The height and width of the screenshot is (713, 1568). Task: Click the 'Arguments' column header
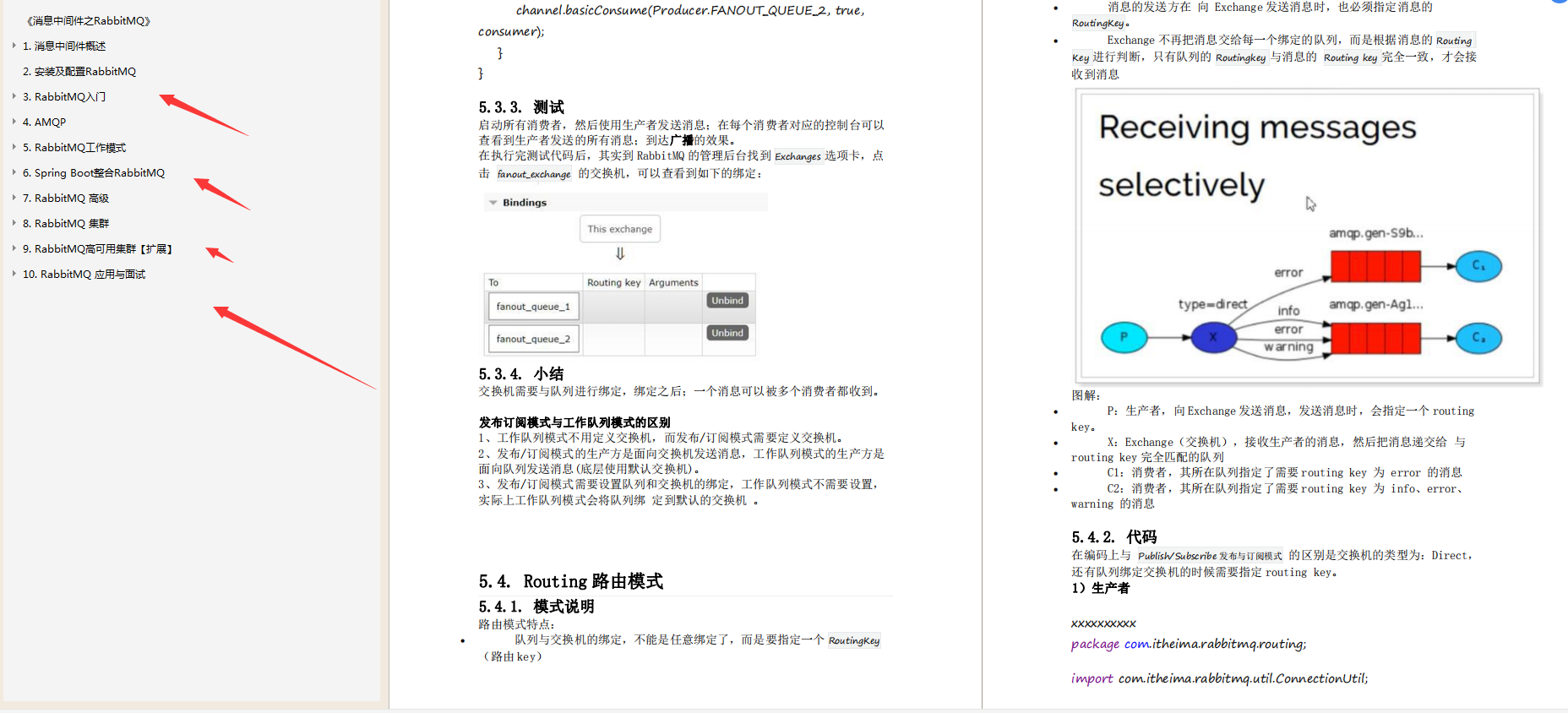click(673, 282)
